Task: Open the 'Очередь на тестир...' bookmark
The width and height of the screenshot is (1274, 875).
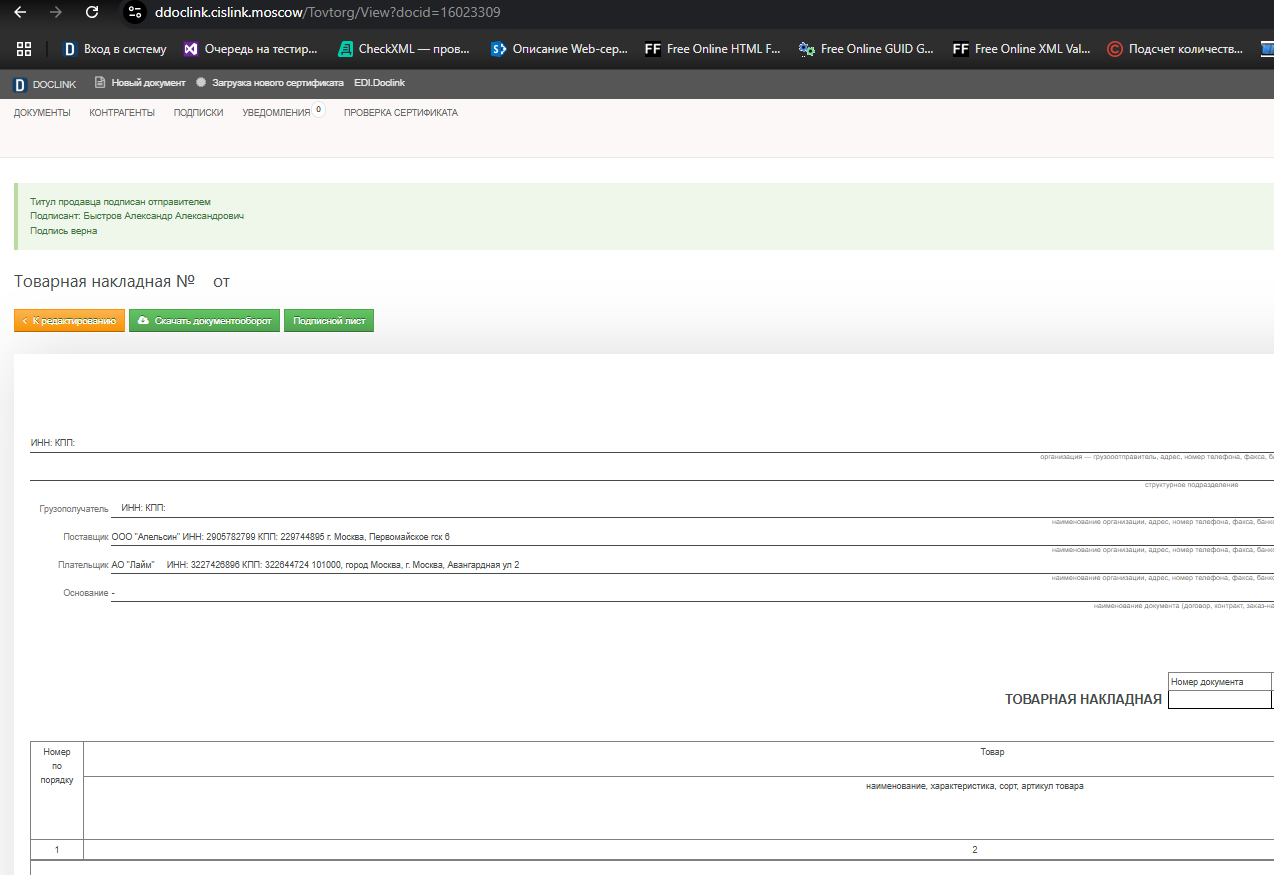Action: tap(251, 48)
